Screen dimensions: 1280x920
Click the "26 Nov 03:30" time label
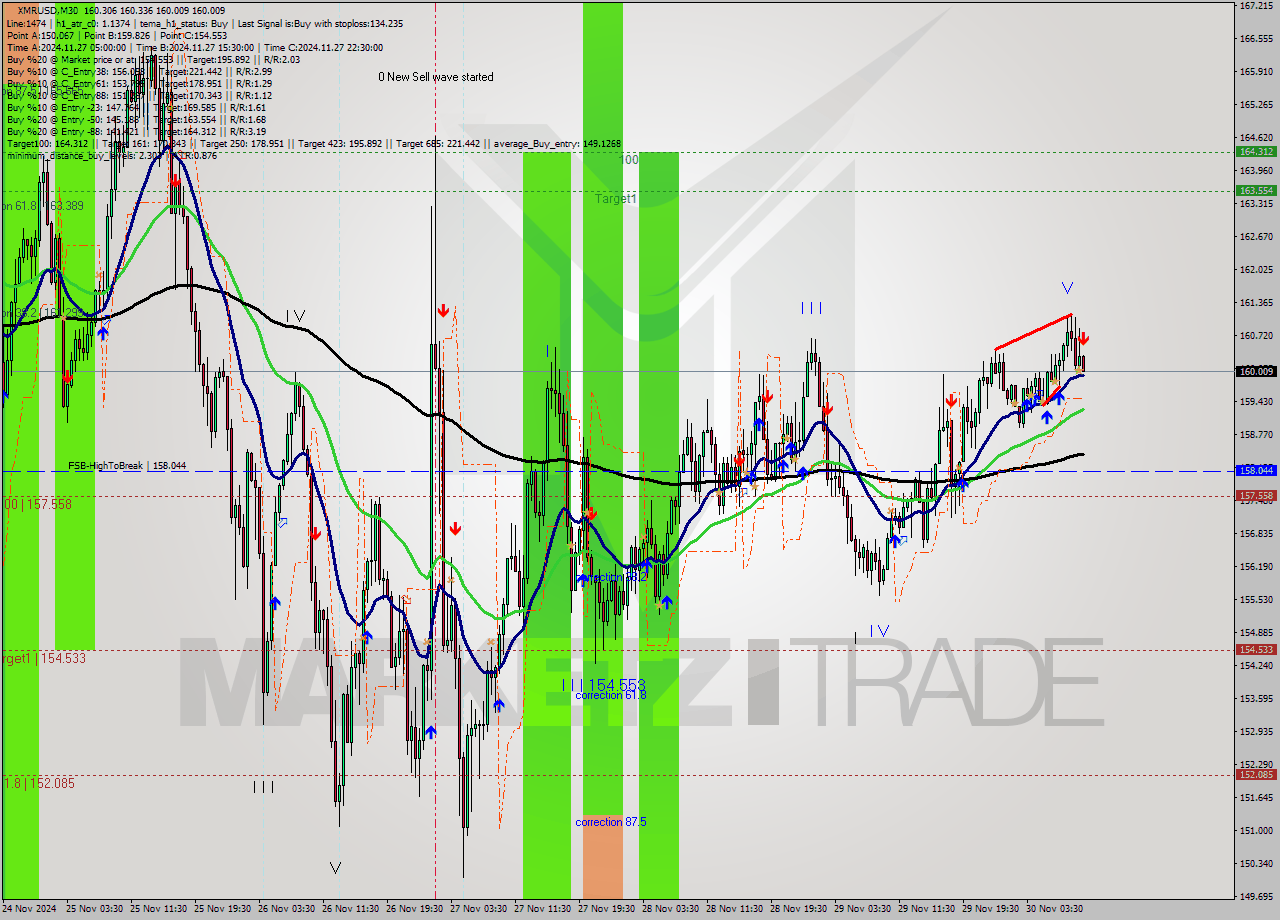pyautogui.click(x=287, y=909)
